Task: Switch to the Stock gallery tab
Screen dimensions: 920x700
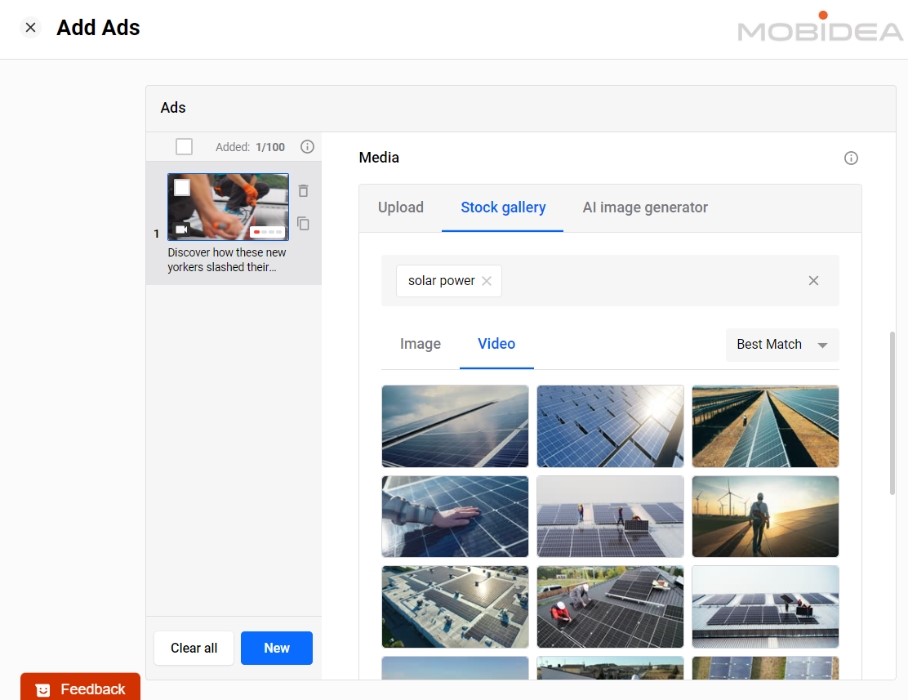Action: (503, 207)
